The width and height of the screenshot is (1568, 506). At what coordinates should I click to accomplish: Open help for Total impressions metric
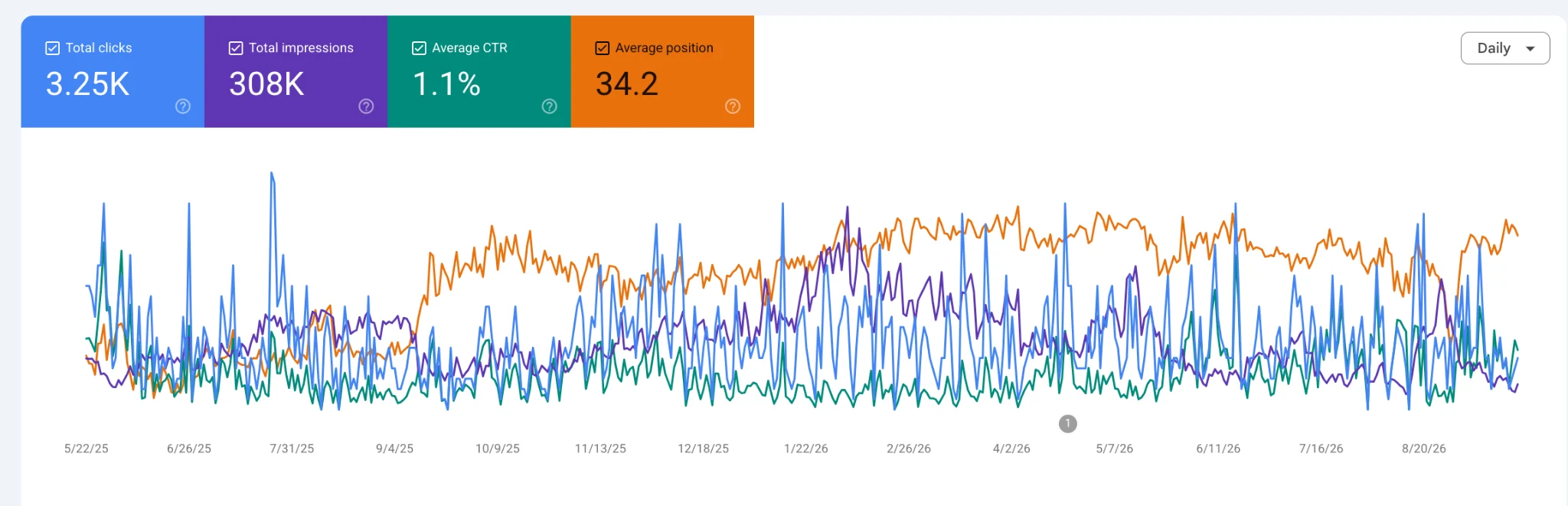[366, 106]
